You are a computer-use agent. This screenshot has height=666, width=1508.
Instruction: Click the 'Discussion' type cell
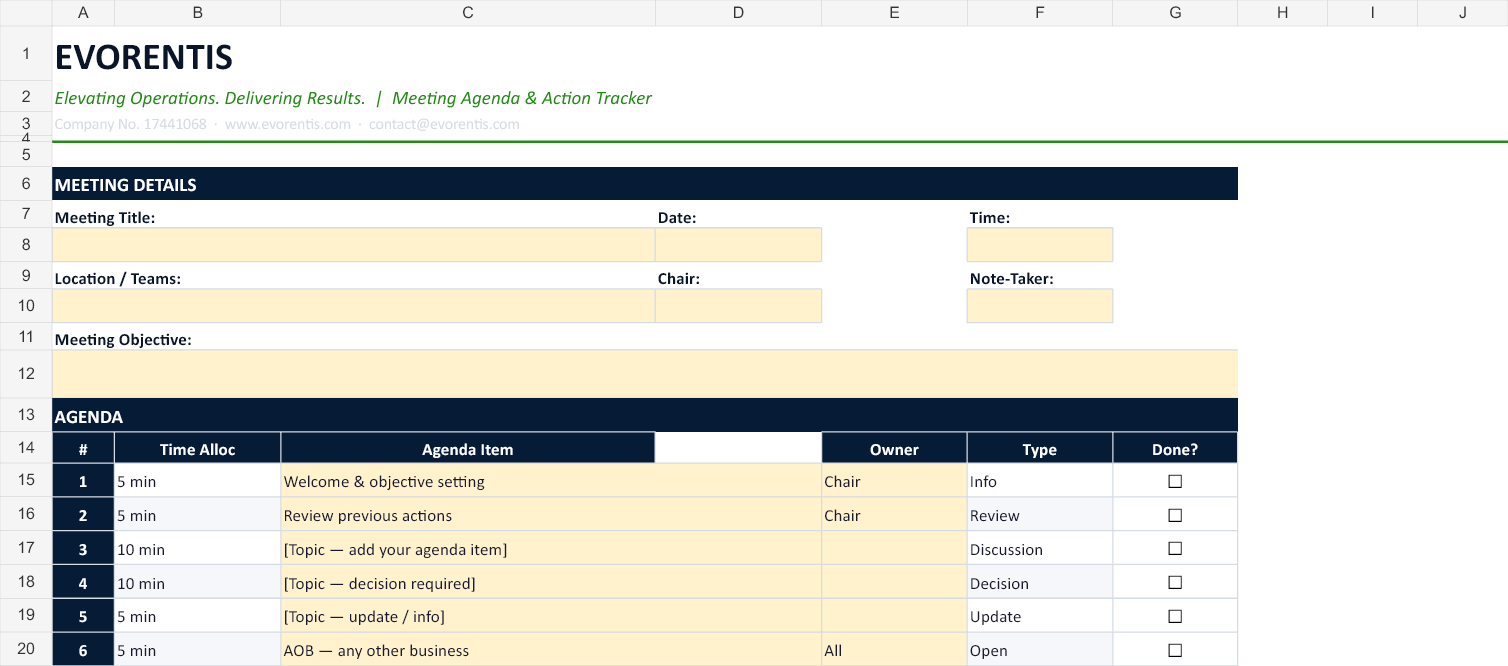tap(1039, 549)
